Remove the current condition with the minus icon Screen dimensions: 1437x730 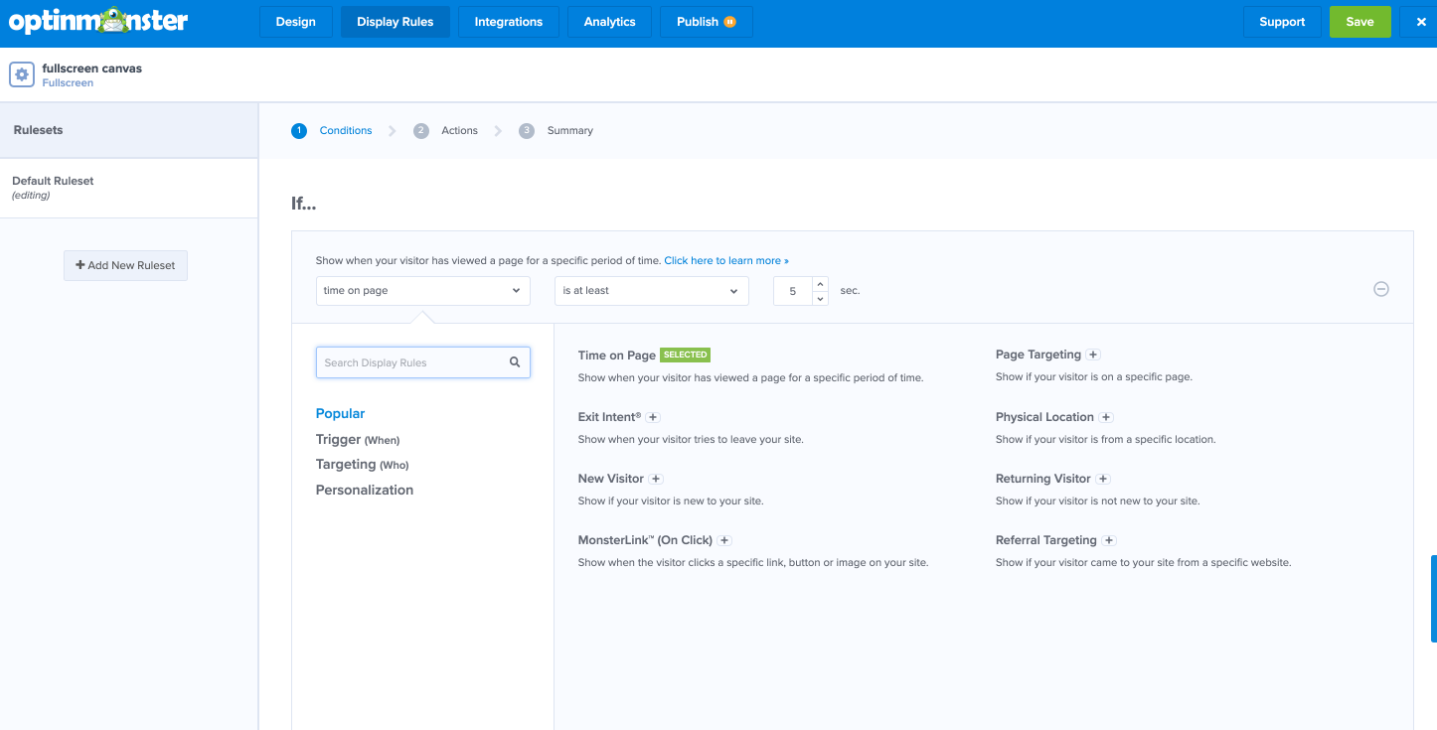(1381, 289)
